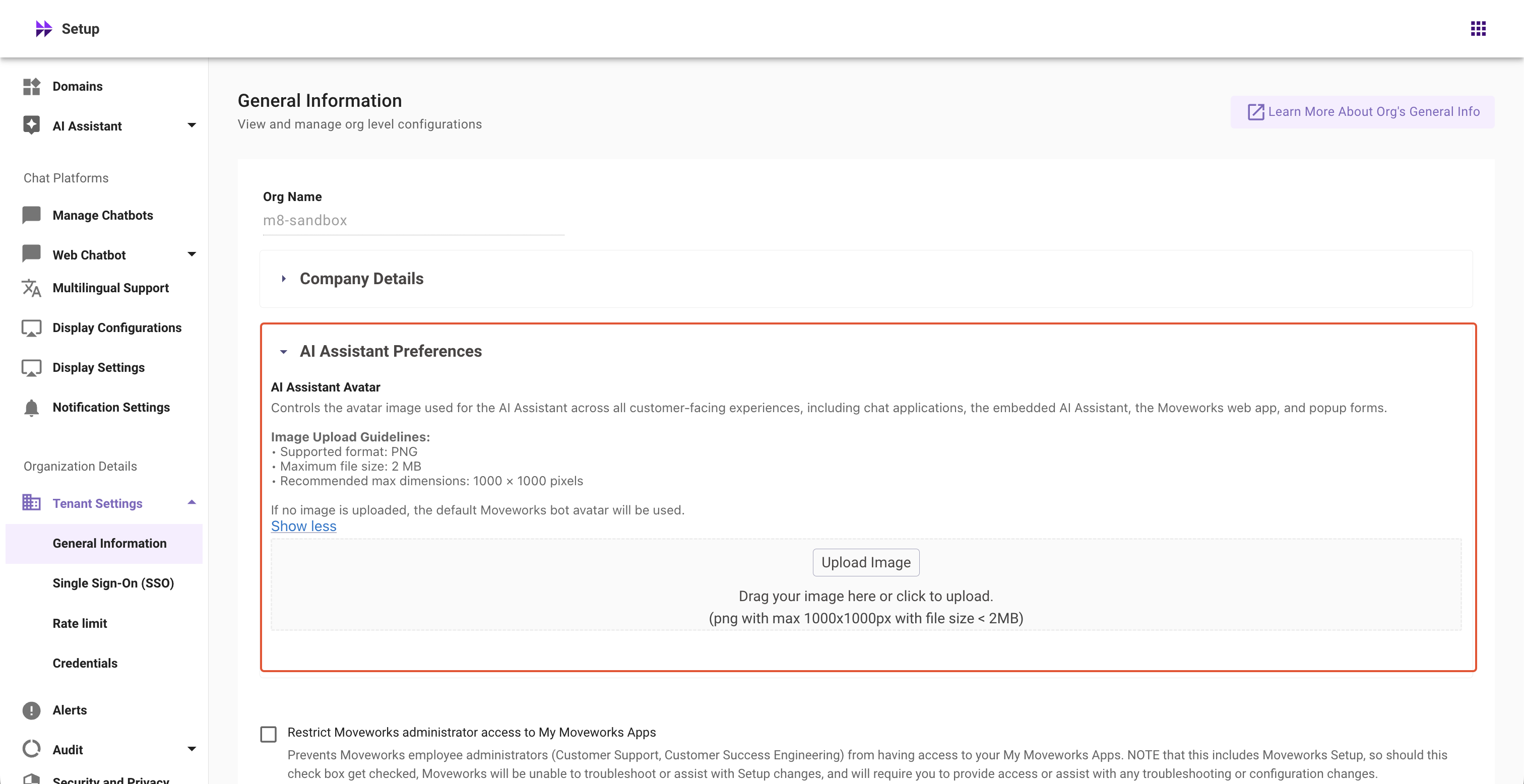Open Single Sign-On (SSO) settings
Image resolution: width=1524 pixels, height=784 pixels.
click(113, 583)
